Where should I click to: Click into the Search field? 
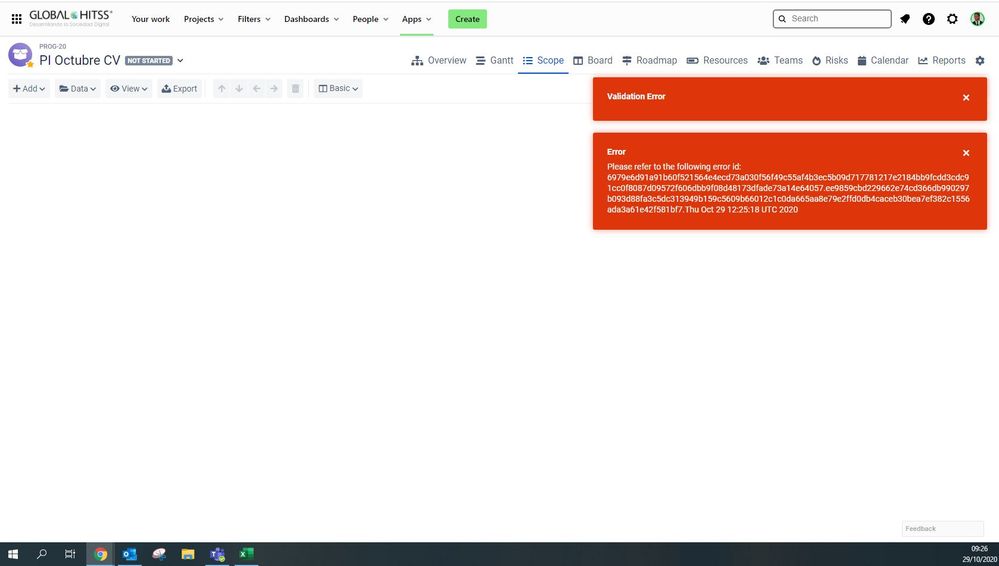tap(832, 19)
